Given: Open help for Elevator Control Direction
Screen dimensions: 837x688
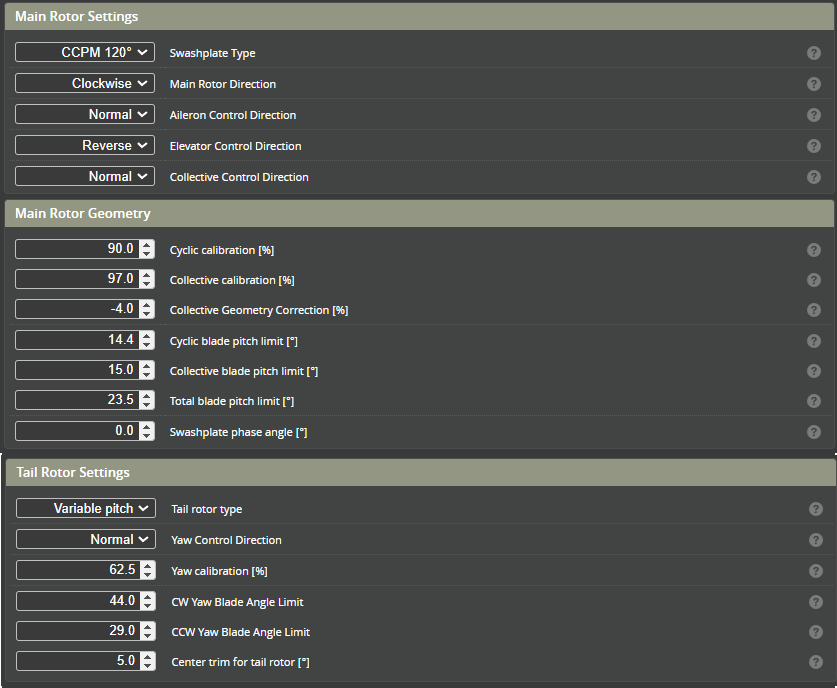Looking at the screenshot, I should 814,146.
